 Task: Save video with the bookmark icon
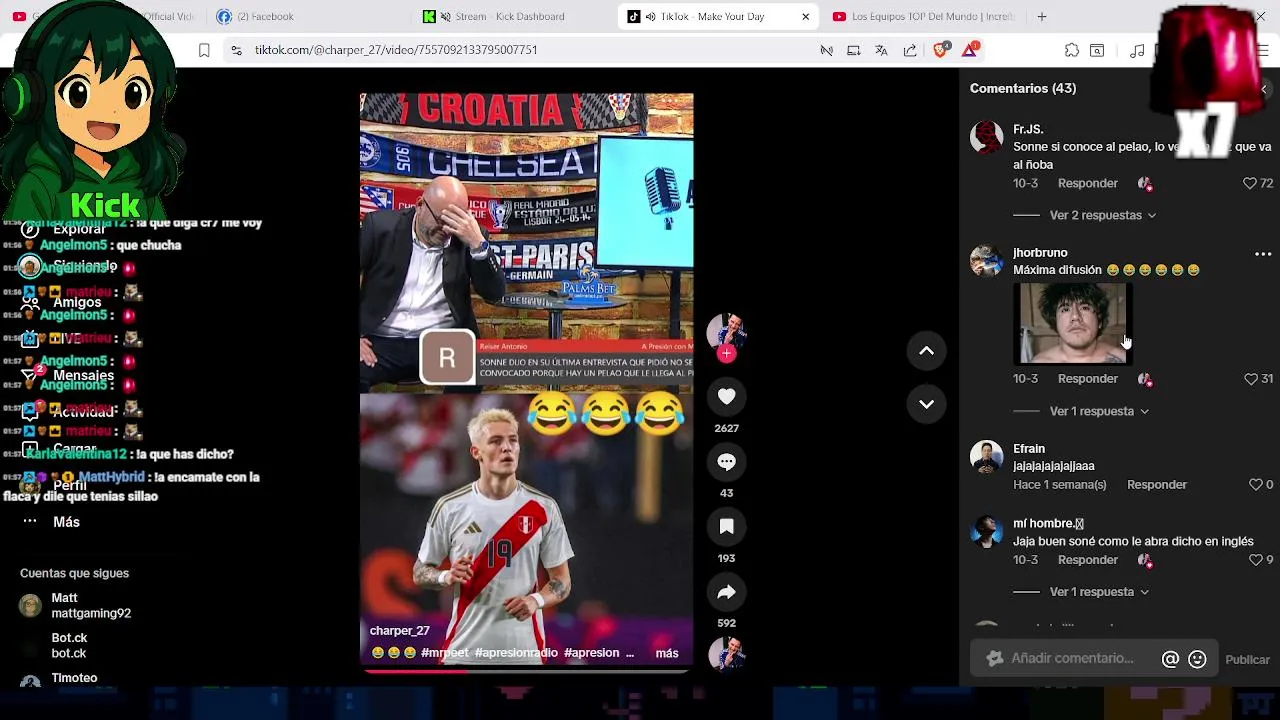(727, 527)
